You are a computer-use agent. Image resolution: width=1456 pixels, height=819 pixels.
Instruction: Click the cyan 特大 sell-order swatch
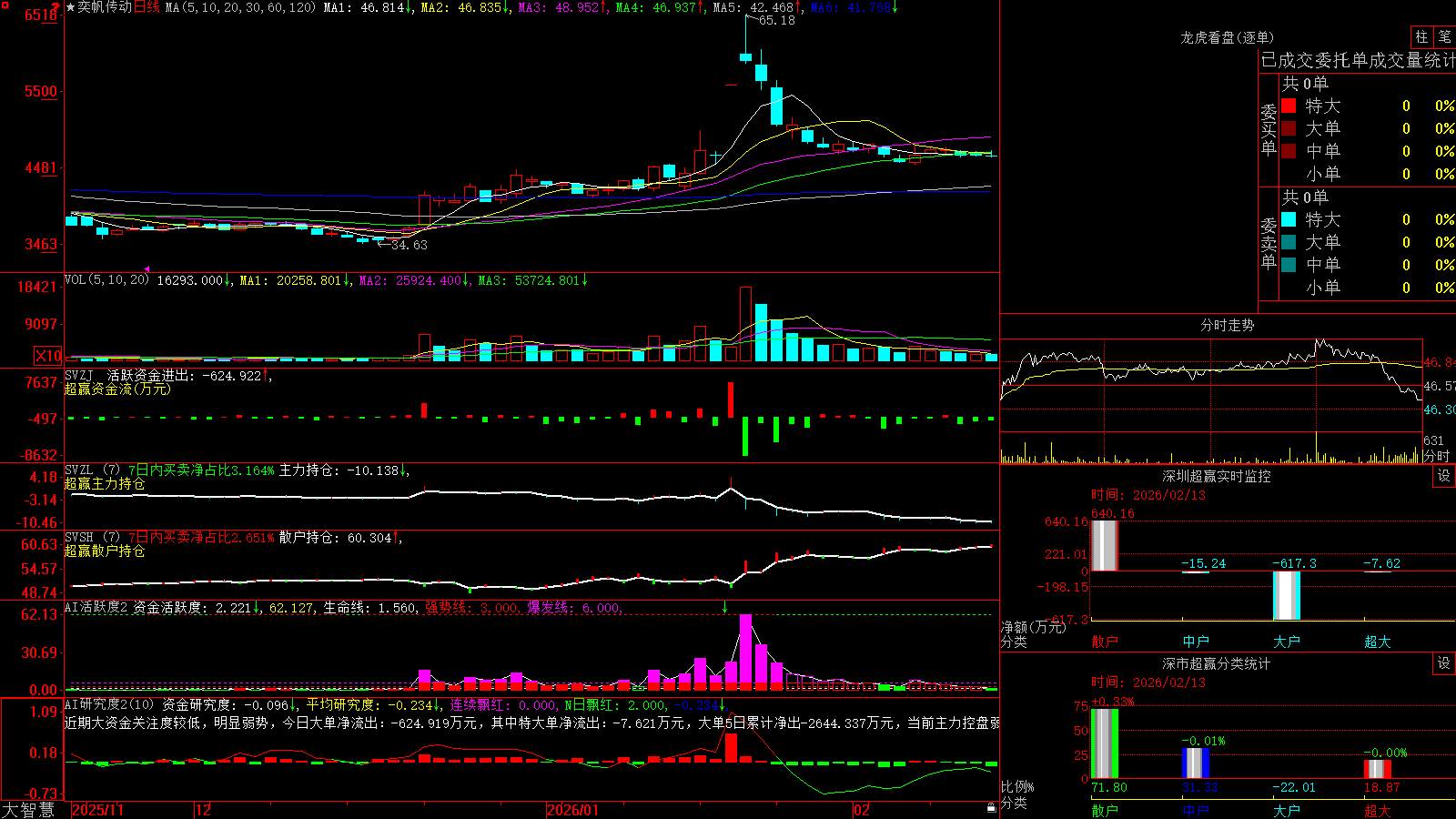(1289, 219)
